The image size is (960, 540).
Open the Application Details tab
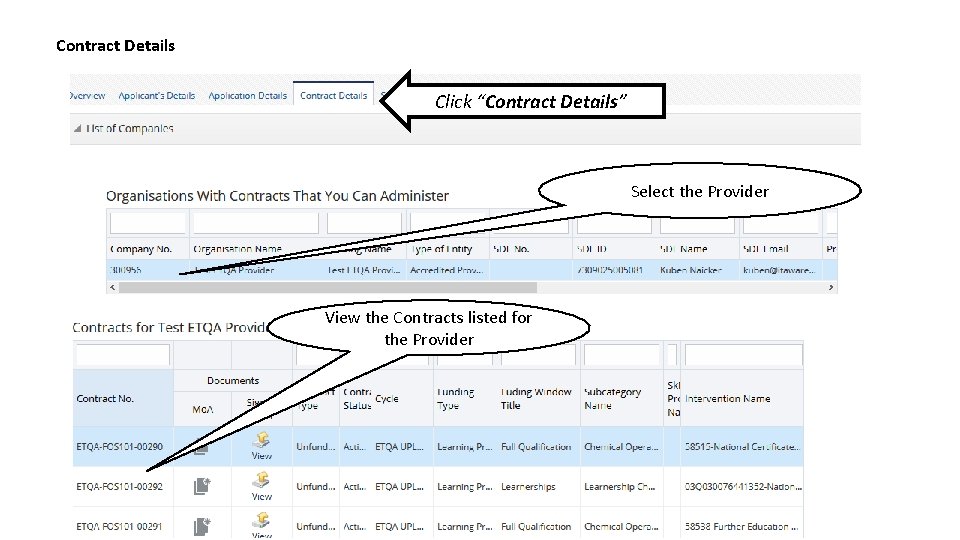pyautogui.click(x=247, y=96)
